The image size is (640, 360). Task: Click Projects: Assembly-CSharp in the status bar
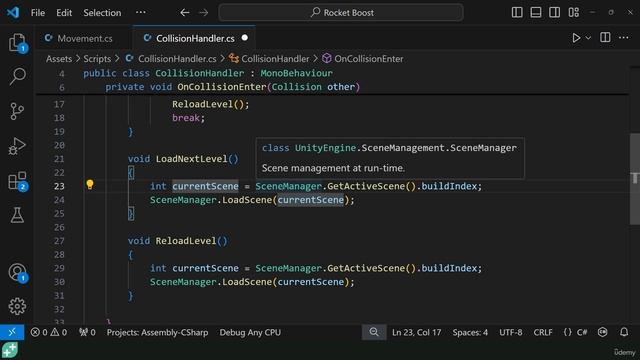coord(158,332)
